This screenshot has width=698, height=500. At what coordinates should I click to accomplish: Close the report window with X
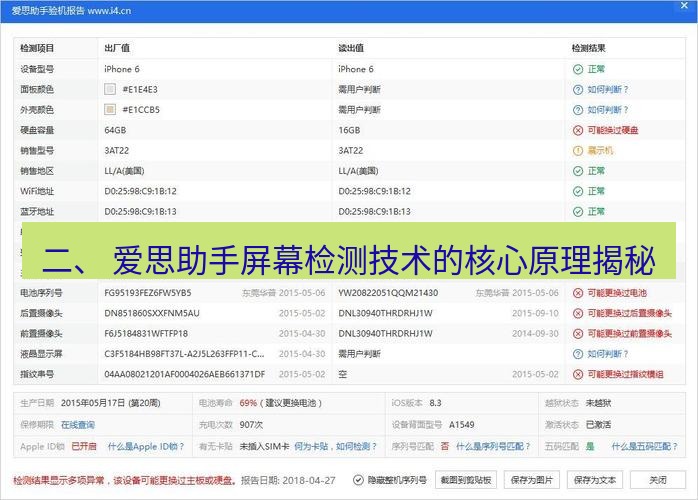(684, 5)
